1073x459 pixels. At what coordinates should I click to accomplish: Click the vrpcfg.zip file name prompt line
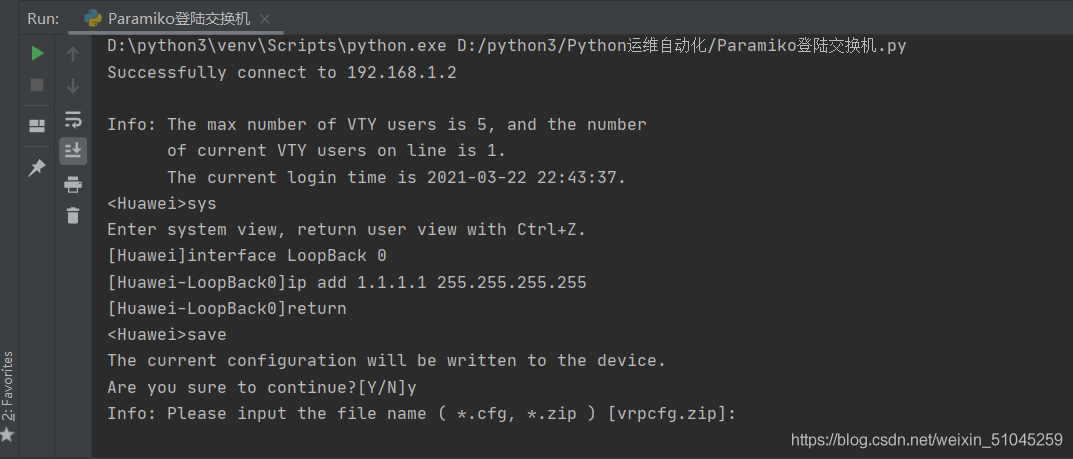point(421,413)
